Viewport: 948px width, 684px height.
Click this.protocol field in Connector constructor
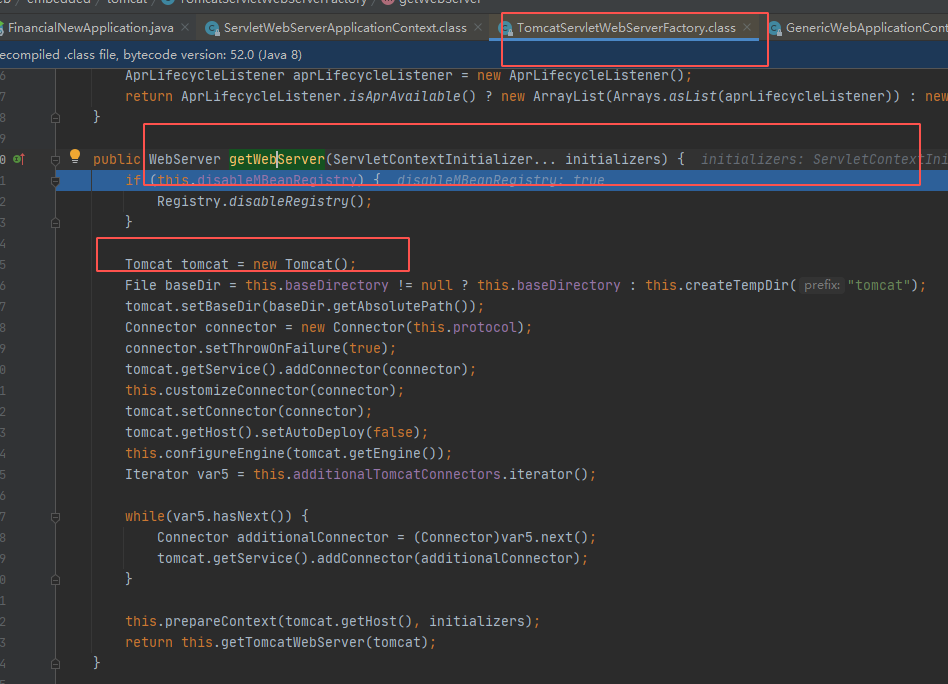[465, 327]
